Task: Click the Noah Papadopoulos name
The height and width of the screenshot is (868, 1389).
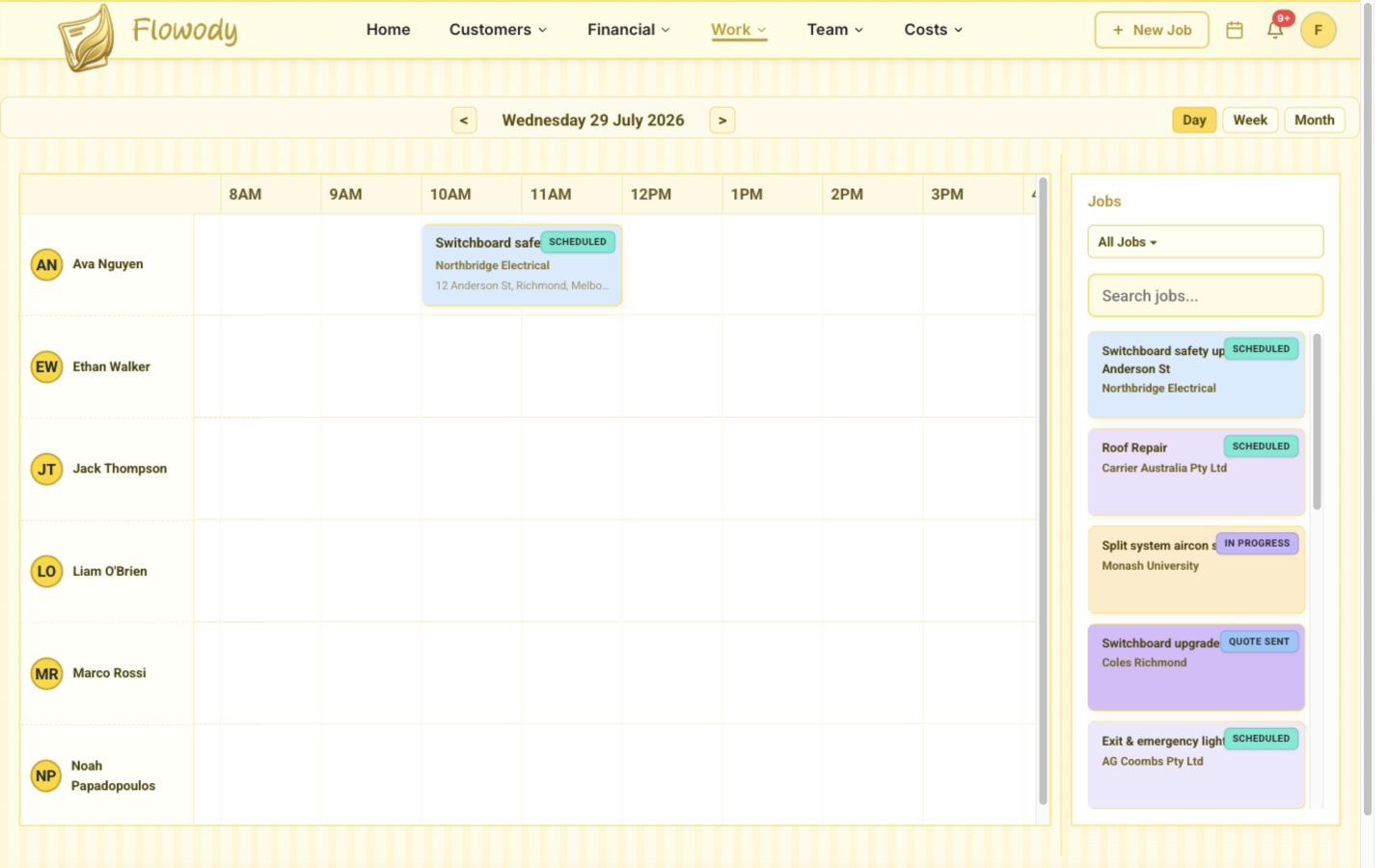Action: click(x=113, y=775)
